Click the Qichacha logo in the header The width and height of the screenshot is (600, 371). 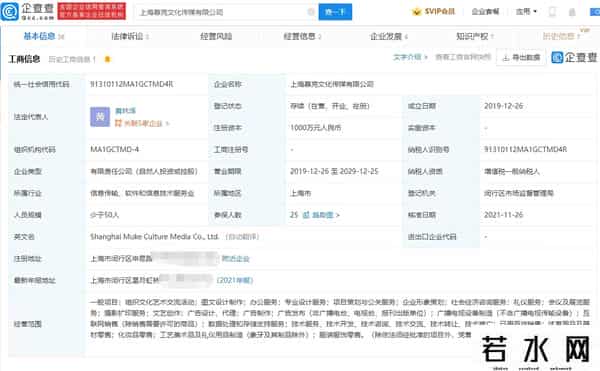pos(28,11)
